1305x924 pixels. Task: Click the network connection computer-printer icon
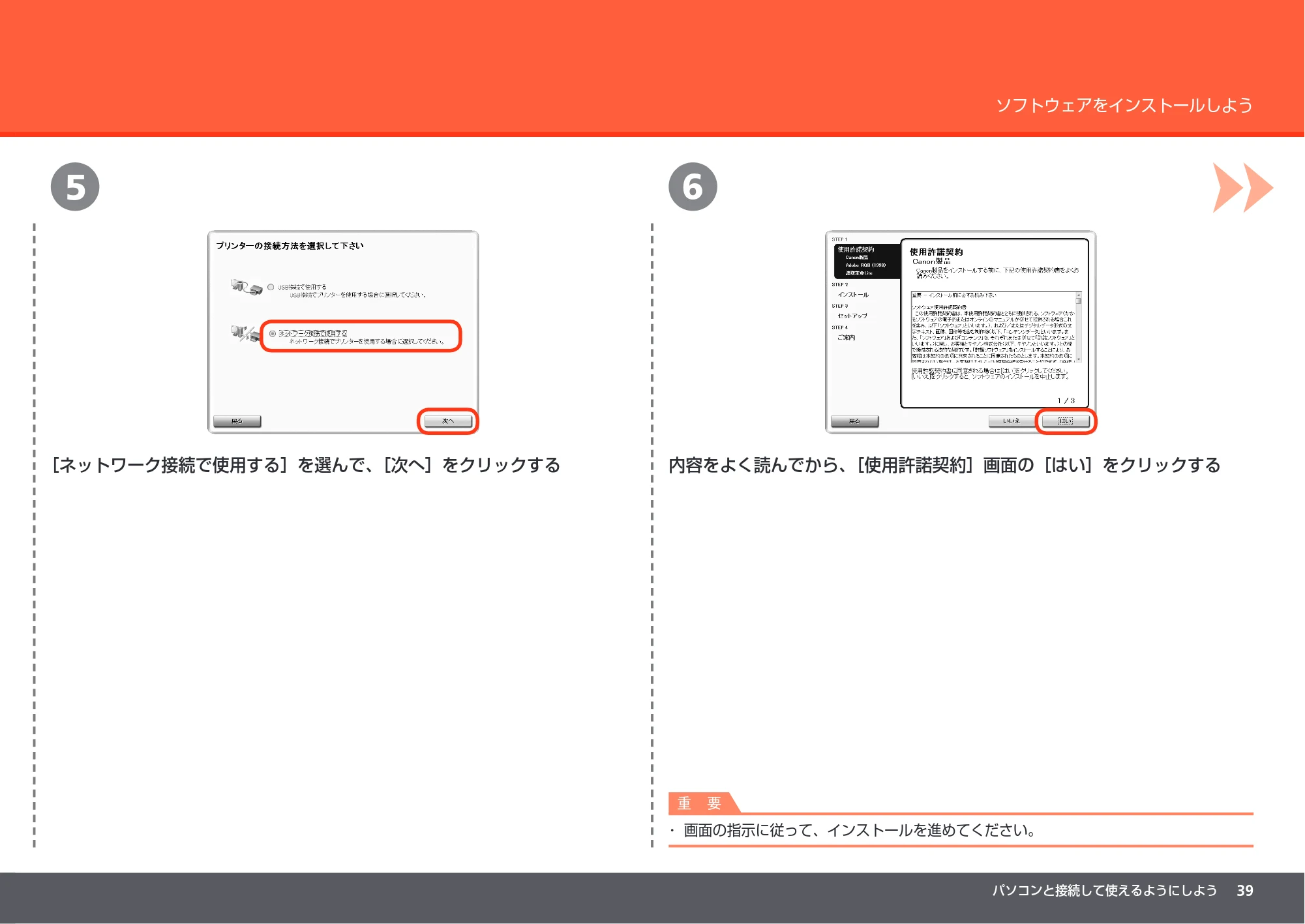(x=245, y=335)
